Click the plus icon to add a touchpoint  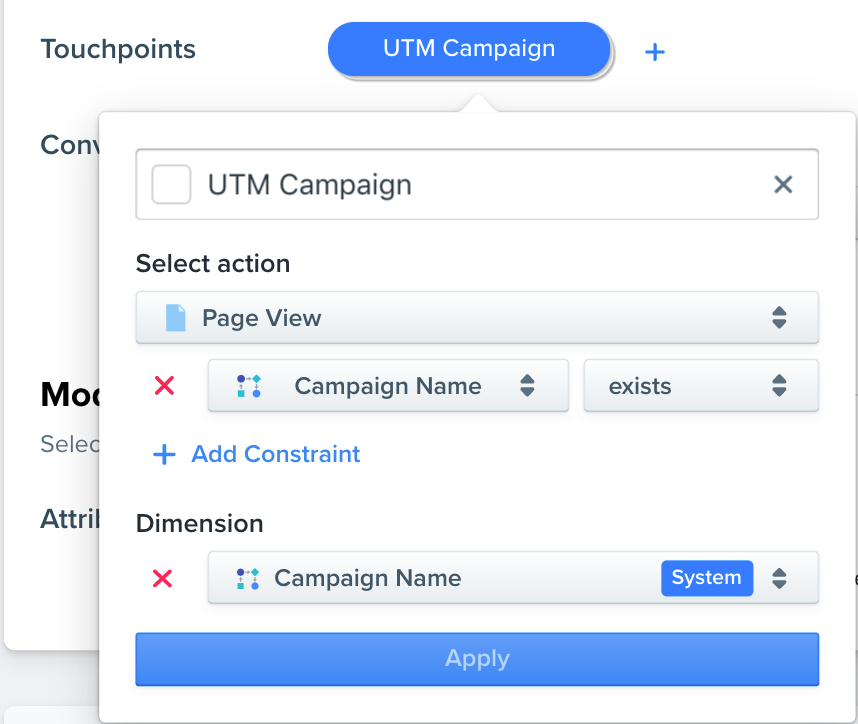[x=654, y=52]
